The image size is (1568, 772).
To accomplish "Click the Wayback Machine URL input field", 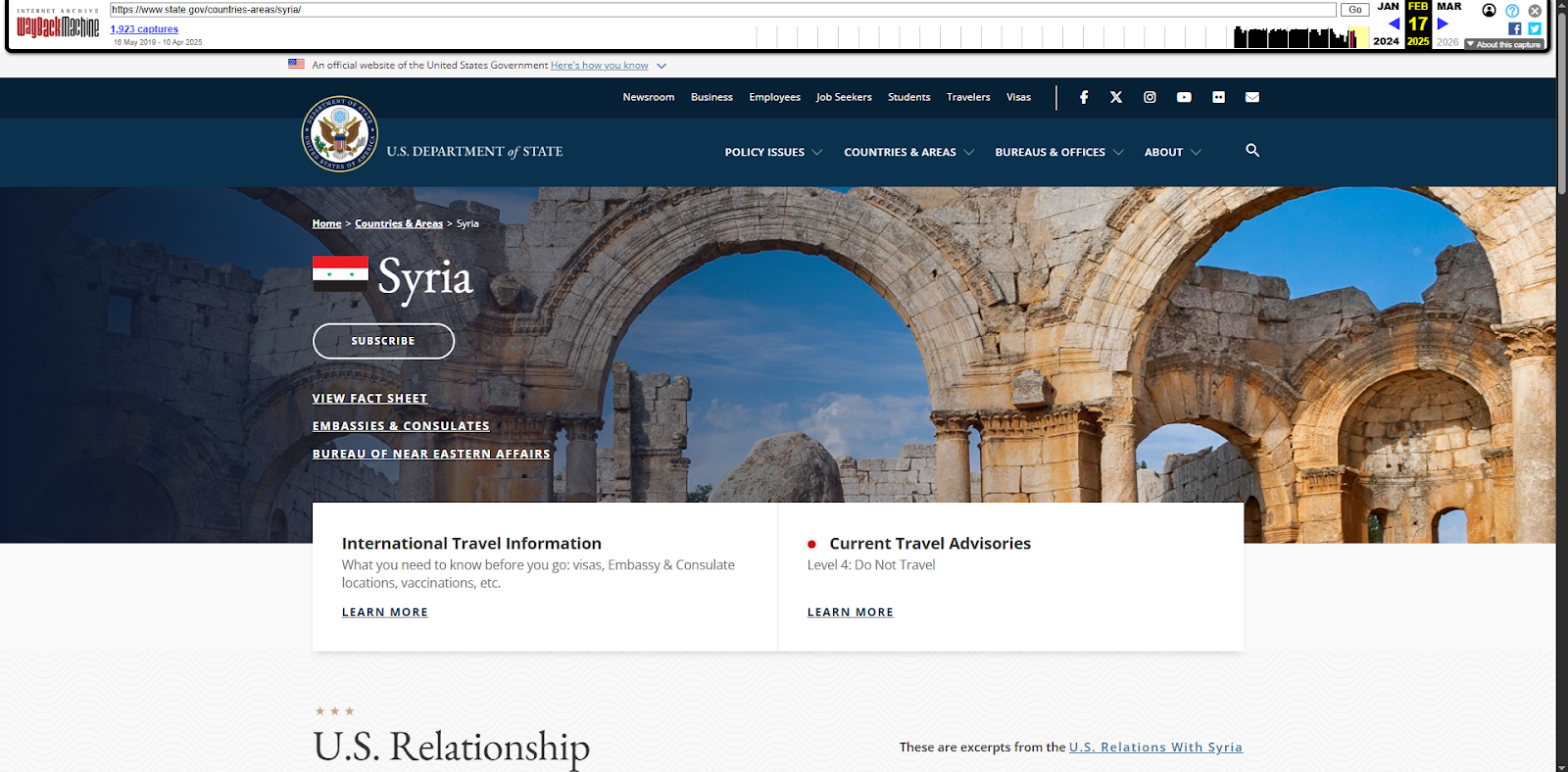I will 722,10.
